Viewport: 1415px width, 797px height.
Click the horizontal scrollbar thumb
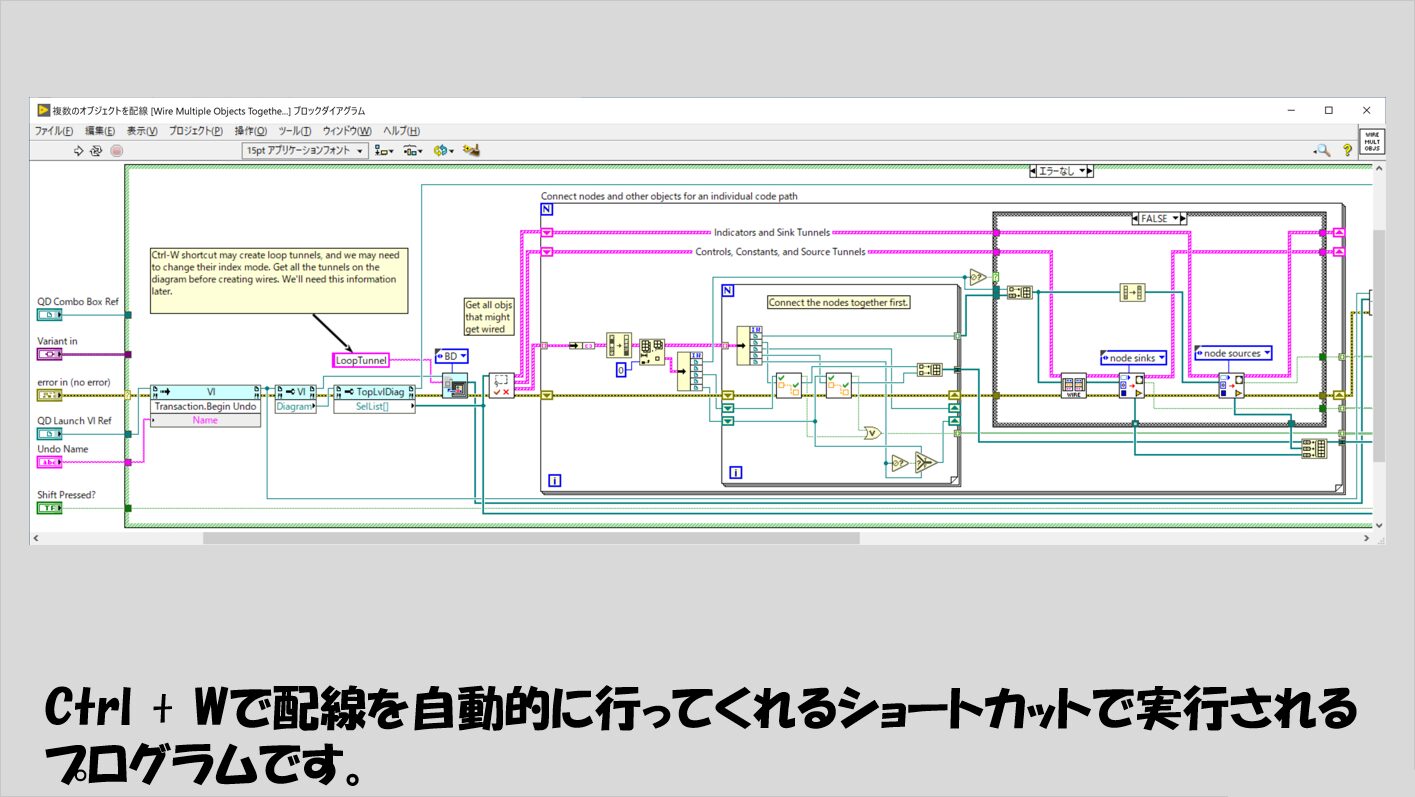coord(531,538)
